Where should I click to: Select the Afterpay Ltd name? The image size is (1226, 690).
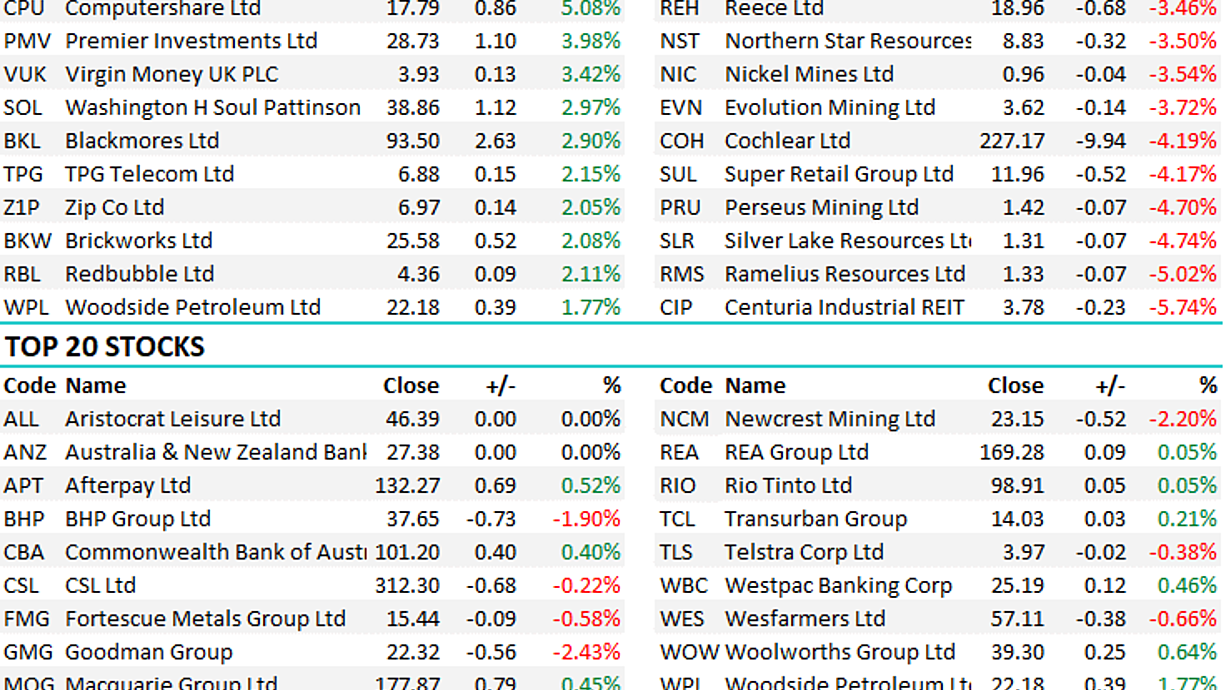(x=127, y=485)
